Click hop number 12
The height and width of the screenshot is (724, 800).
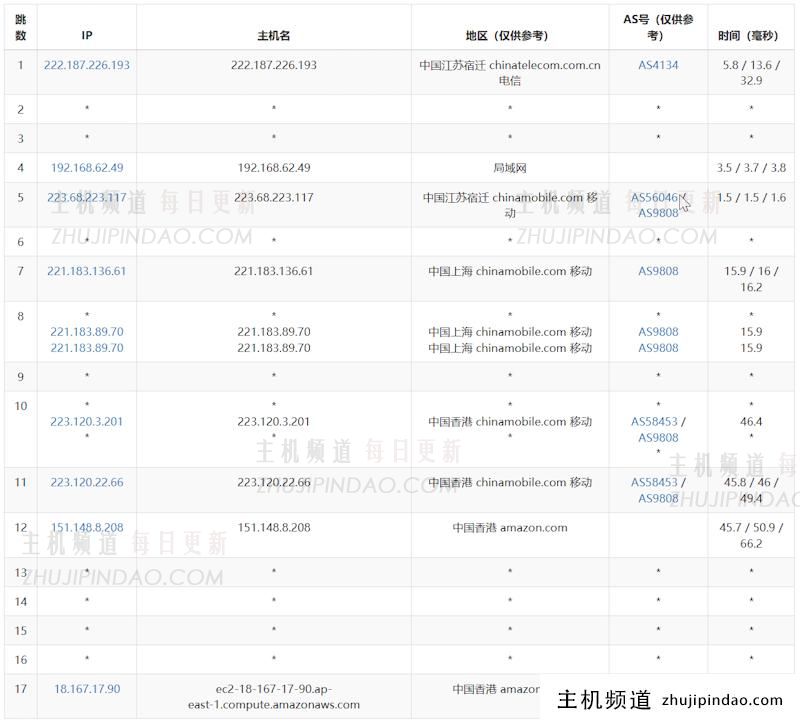(20, 527)
